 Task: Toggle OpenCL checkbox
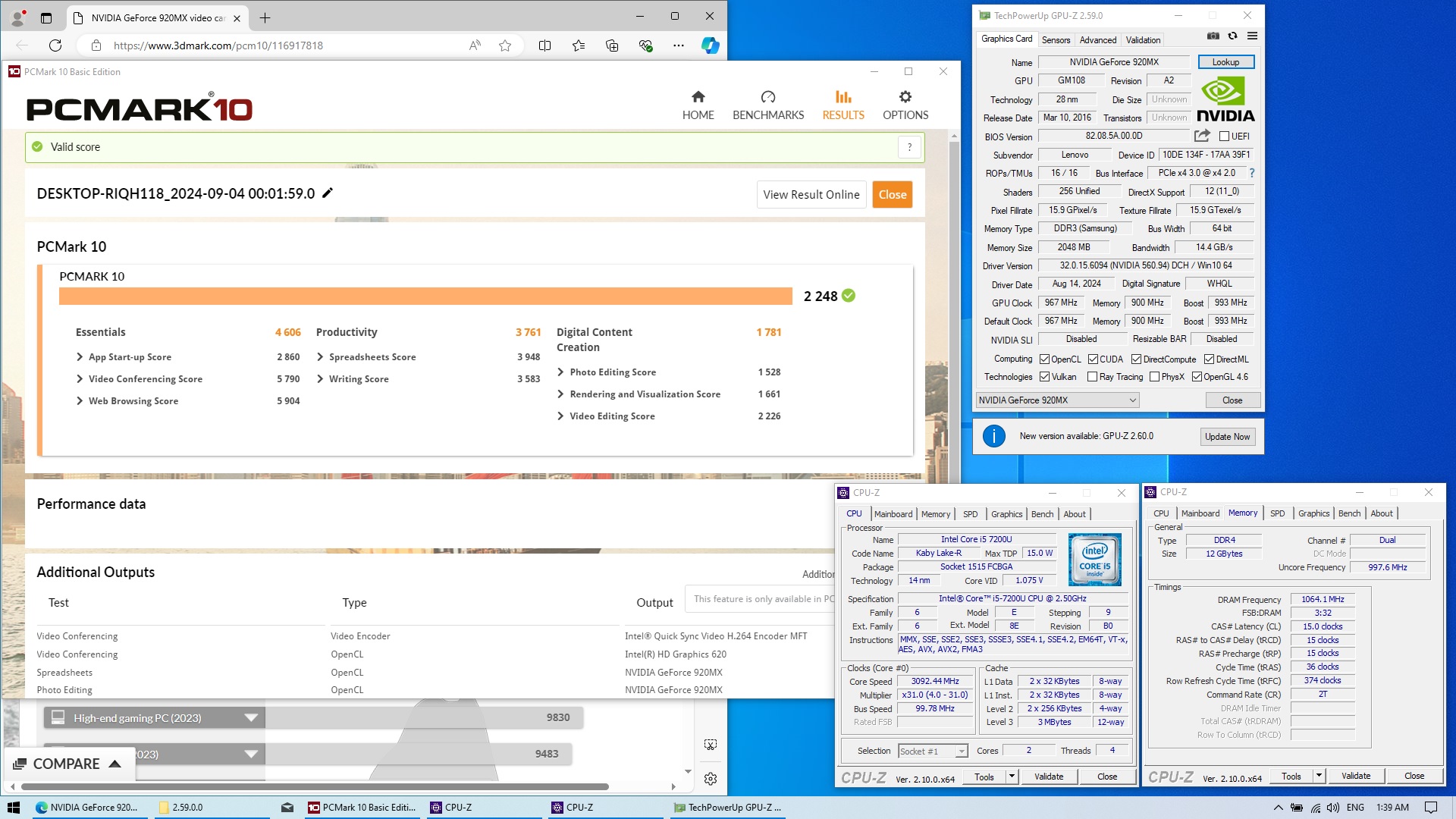point(1044,359)
